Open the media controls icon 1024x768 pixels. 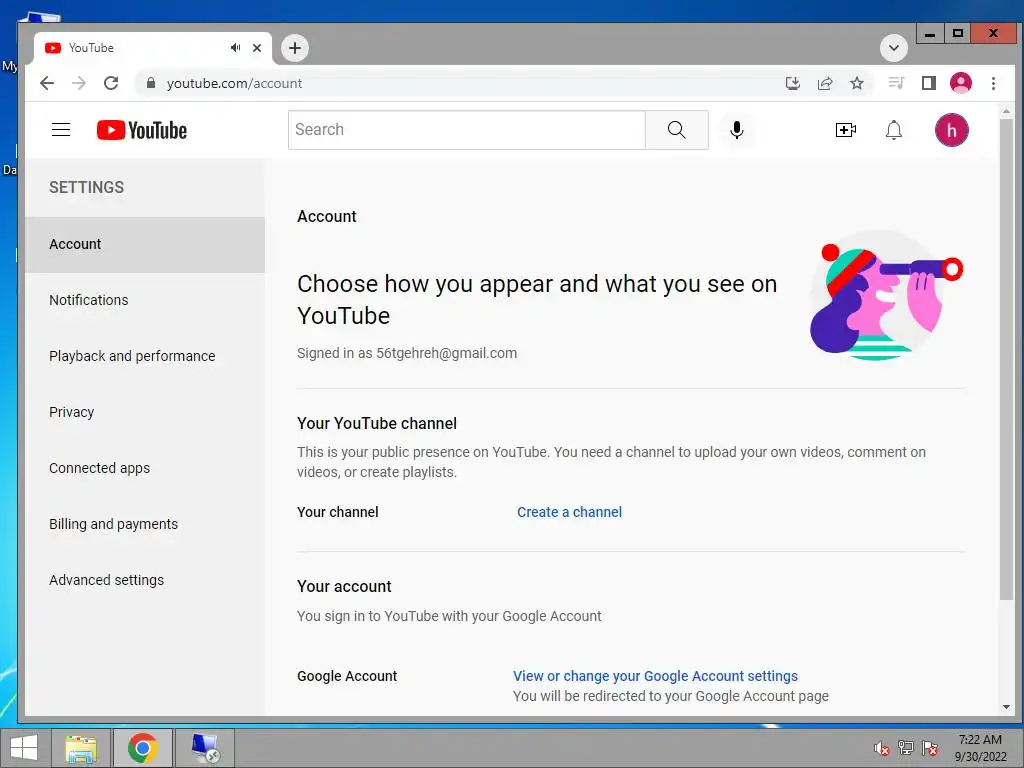(x=896, y=83)
